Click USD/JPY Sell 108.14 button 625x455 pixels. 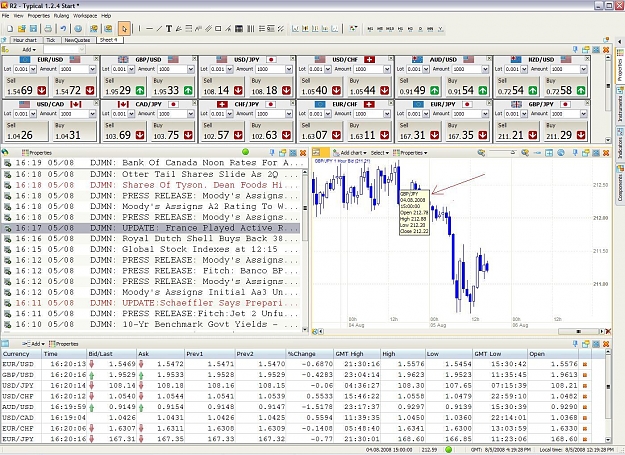(x=222, y=86)
